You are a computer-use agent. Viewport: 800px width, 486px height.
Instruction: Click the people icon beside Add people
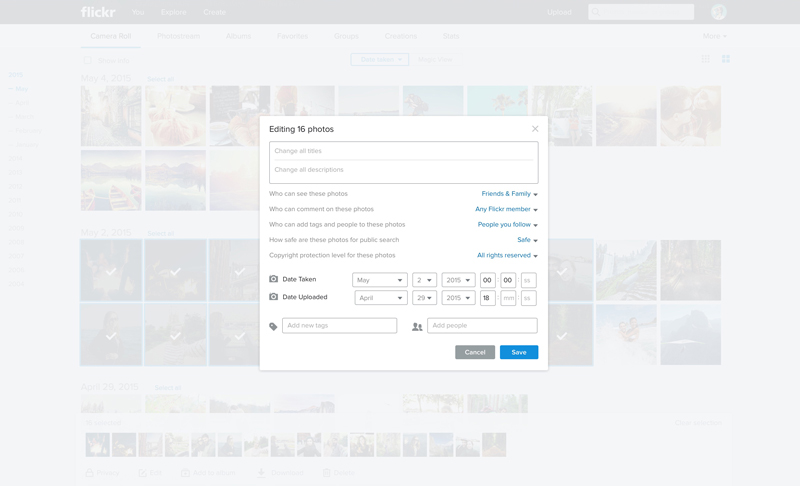pyautogui.click(x=417, y=326)
